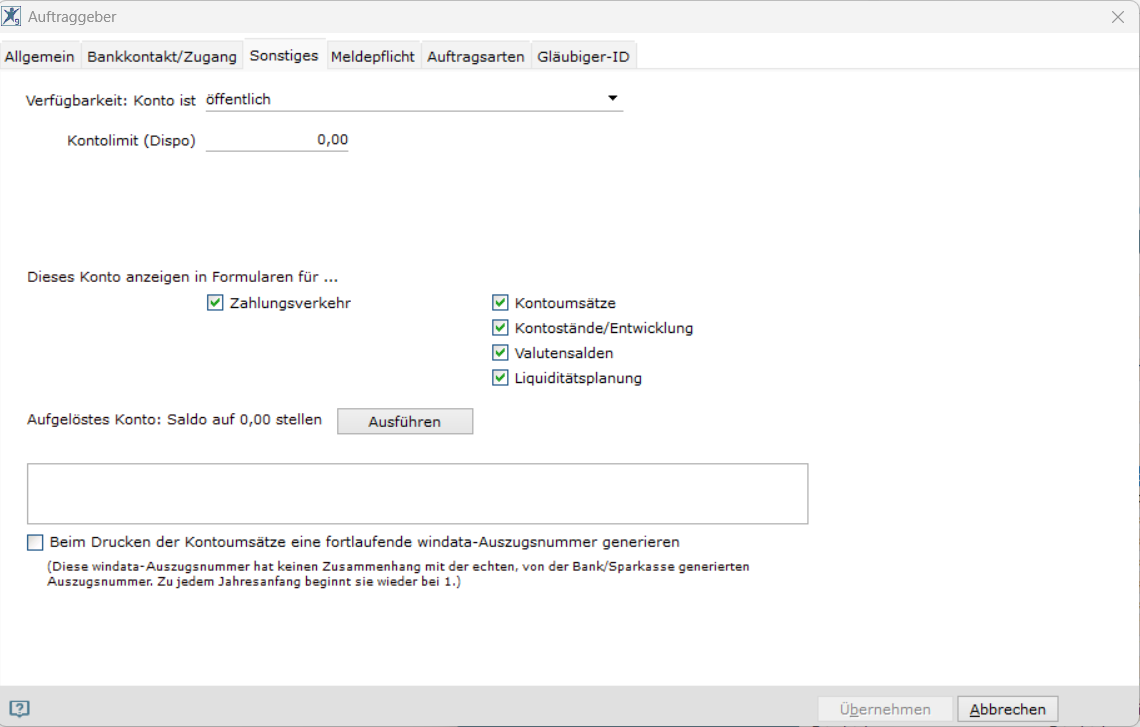Uncheck the Zahlungsverkehr checkbox

(x=214, y=303)
